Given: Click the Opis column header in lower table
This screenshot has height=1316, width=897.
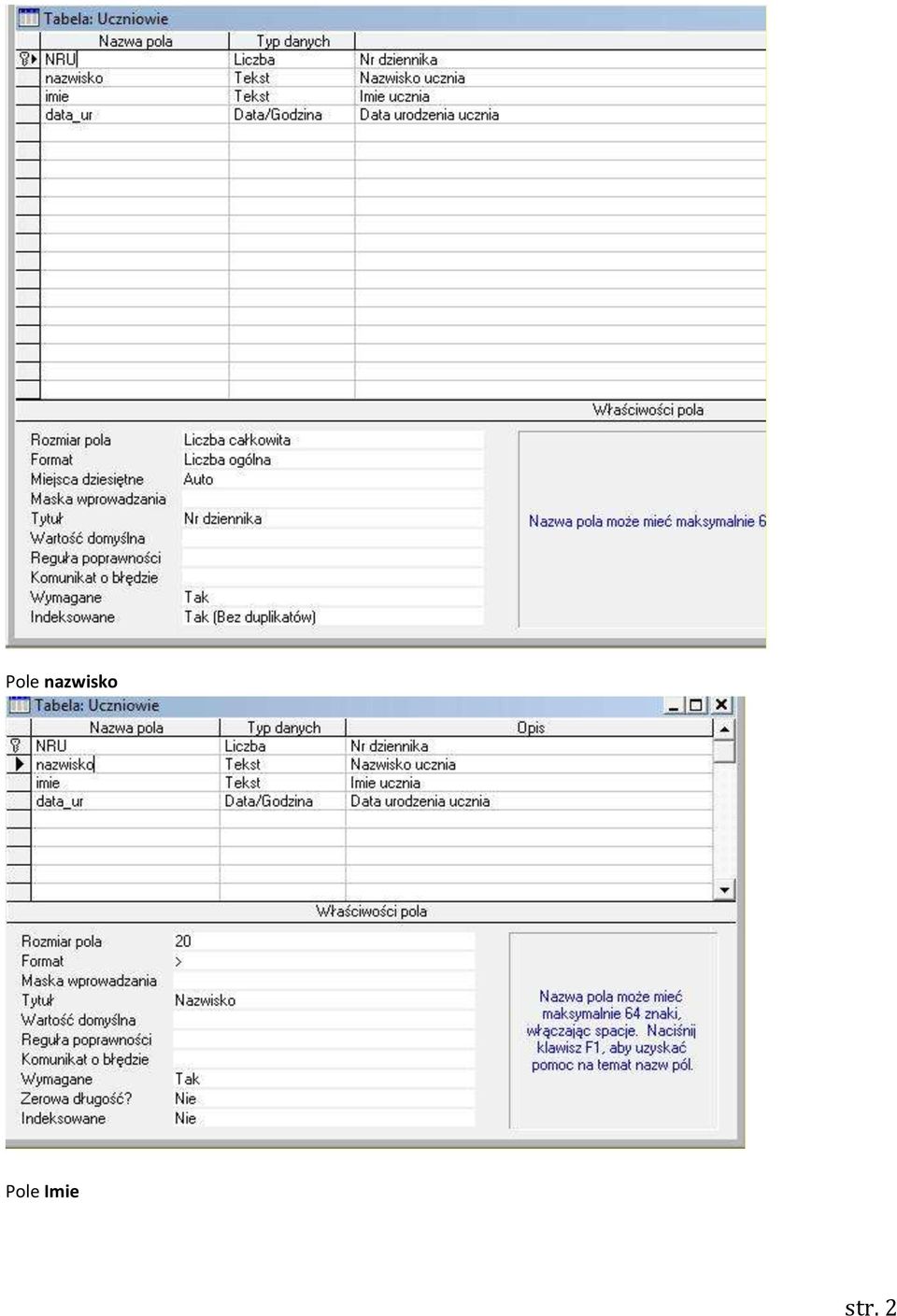Looking at the screenshot, I should [x=530, y=728].
